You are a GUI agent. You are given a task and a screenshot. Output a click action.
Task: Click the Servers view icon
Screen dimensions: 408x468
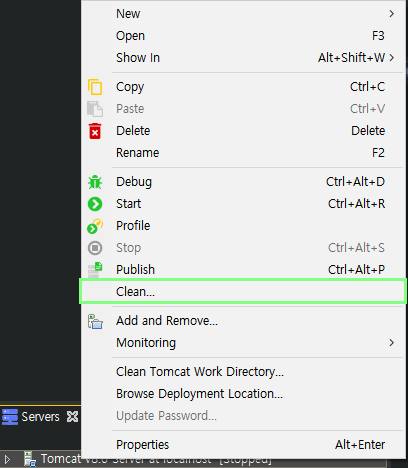[10, 417]
